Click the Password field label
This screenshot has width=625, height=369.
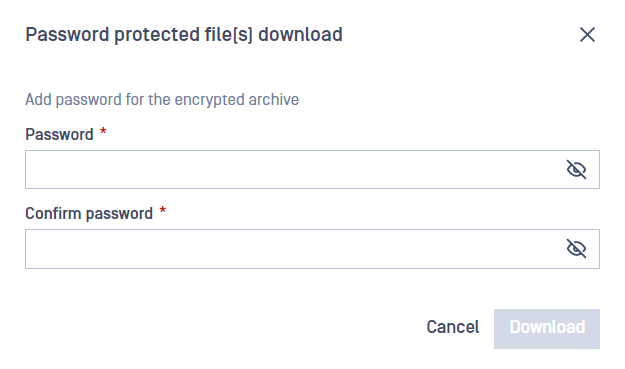coord(59,135)
